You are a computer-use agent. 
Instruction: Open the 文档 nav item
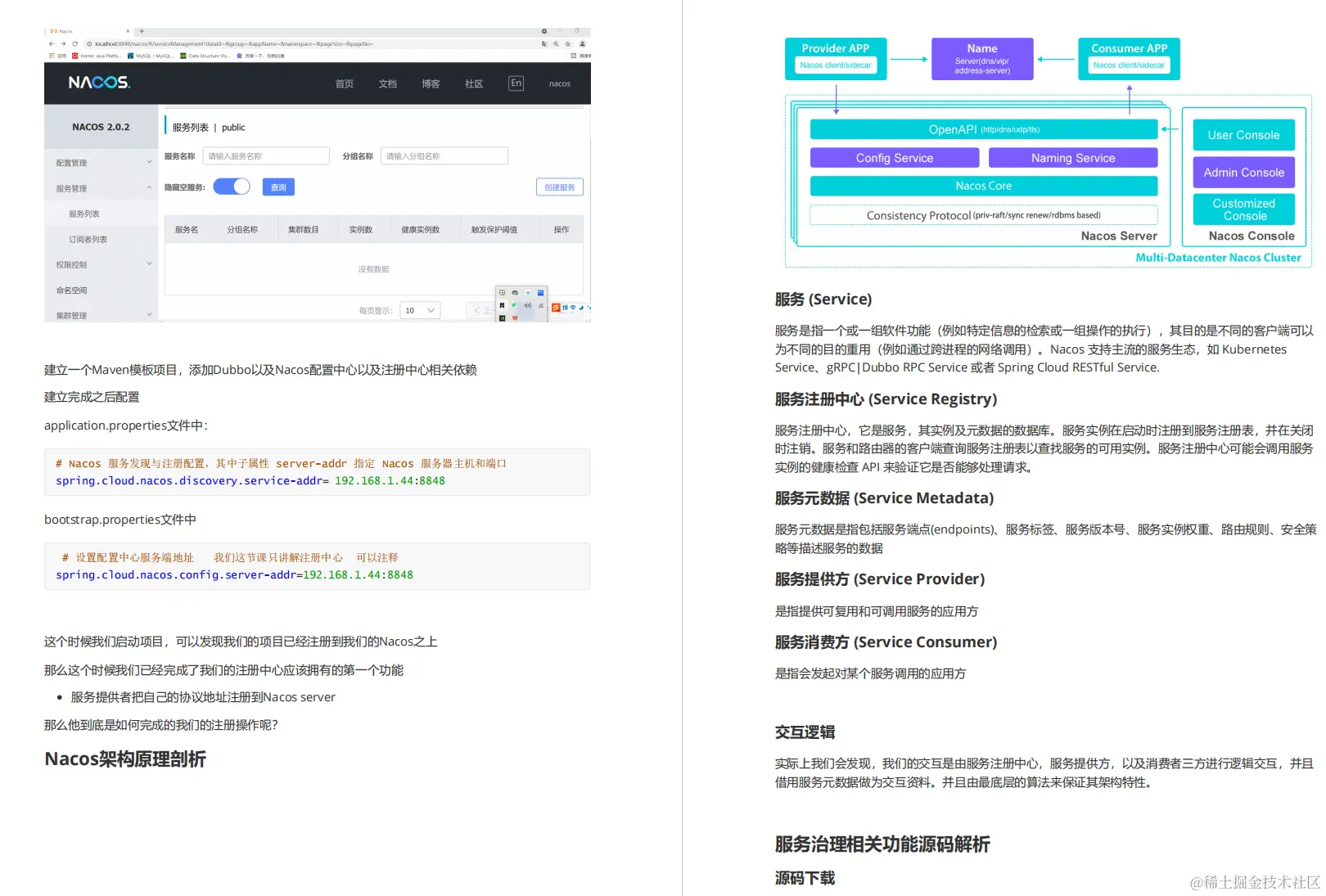coord(388,83)
